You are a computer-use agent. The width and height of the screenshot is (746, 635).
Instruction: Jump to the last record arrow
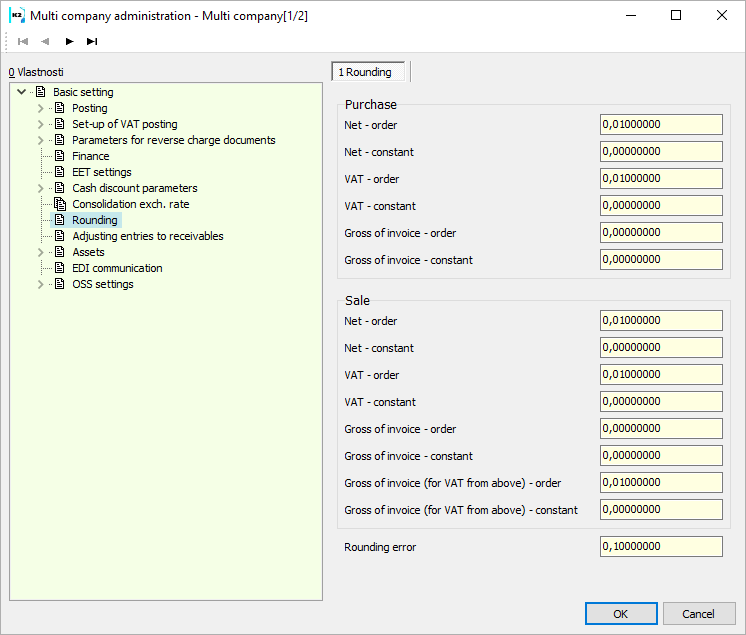[x=92, y=41]
